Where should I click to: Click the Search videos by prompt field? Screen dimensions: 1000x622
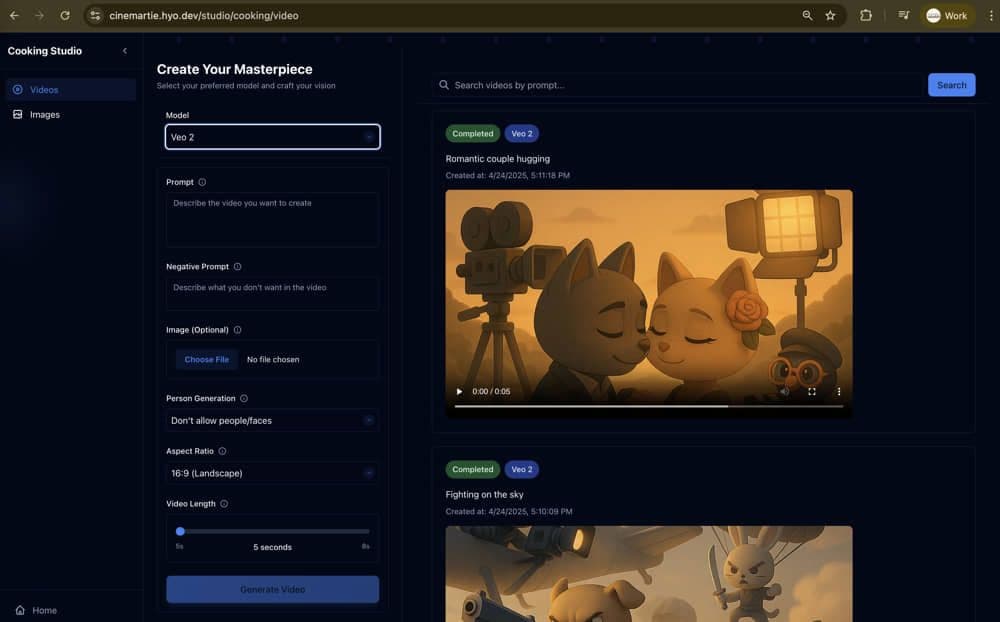click(x=680, y=85)
